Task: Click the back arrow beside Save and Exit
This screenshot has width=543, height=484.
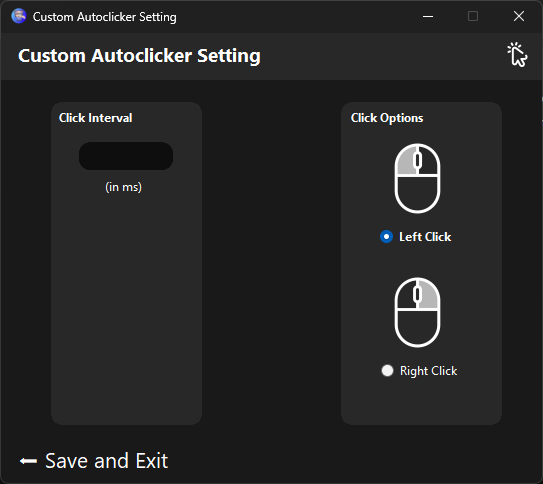Action: click(x=28, y=461)
